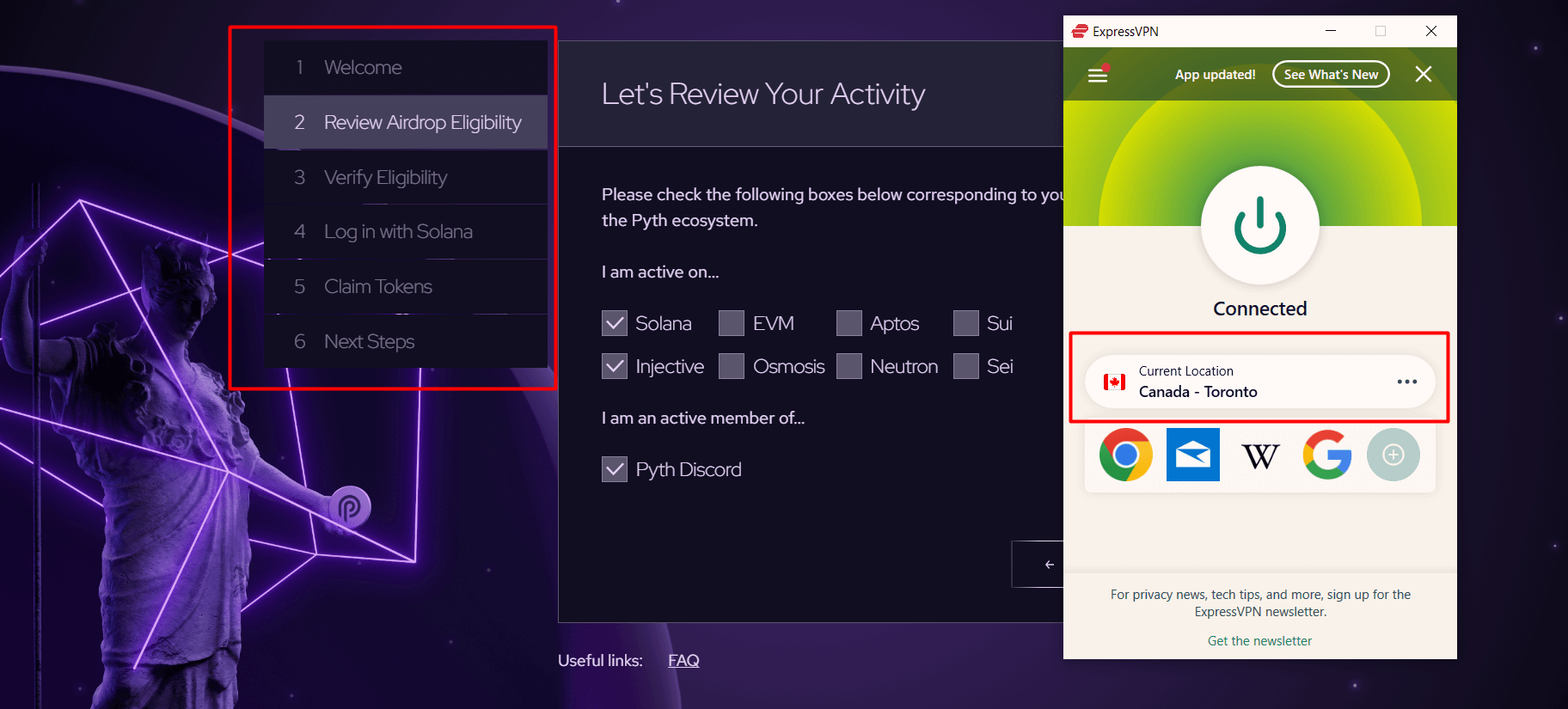Viewport: 1568px width, 709px height.
Task: Dismiss the App updated banner
Action: tap(1424, 75)
